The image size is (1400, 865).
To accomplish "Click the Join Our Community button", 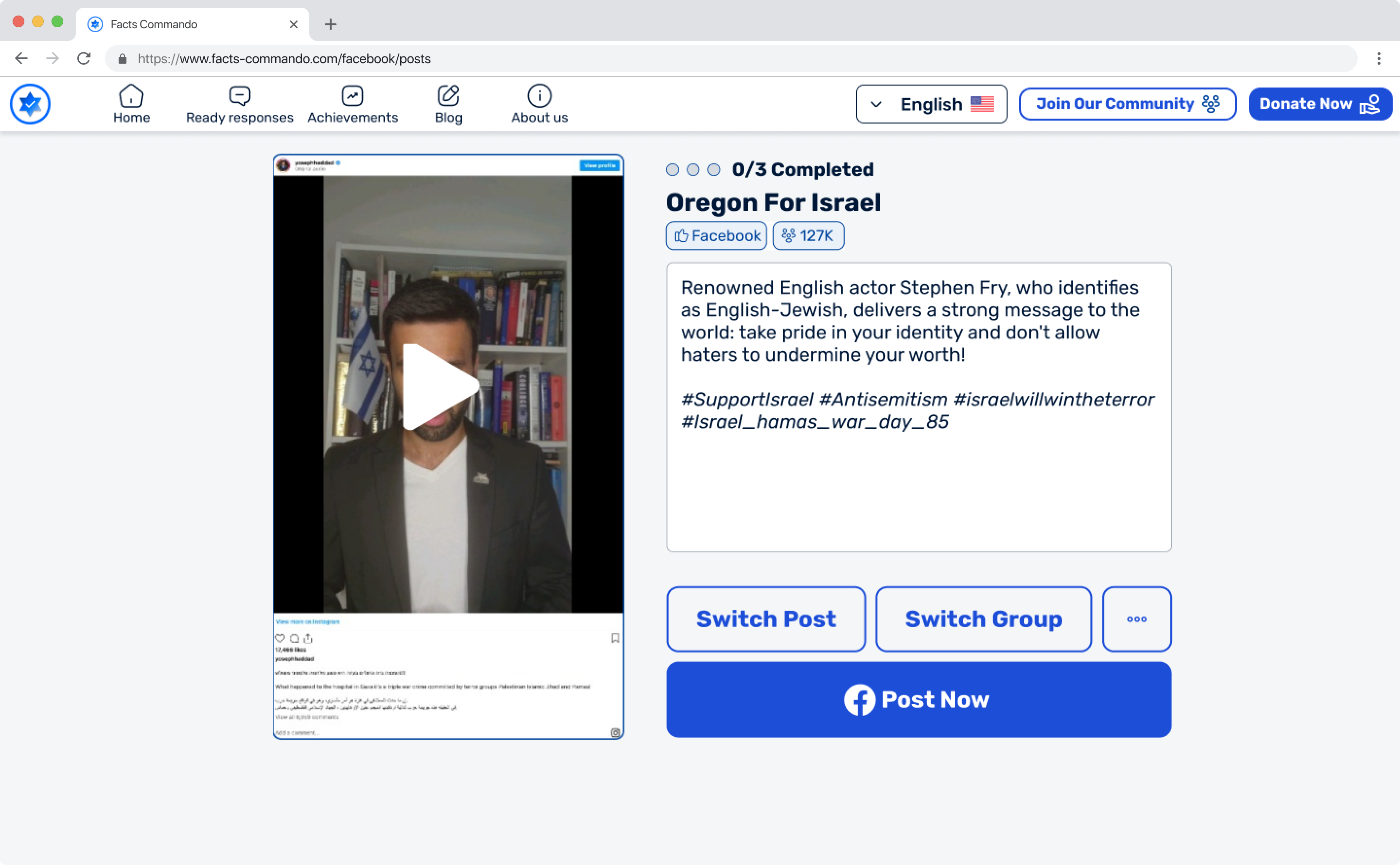I will point(1127,104).
